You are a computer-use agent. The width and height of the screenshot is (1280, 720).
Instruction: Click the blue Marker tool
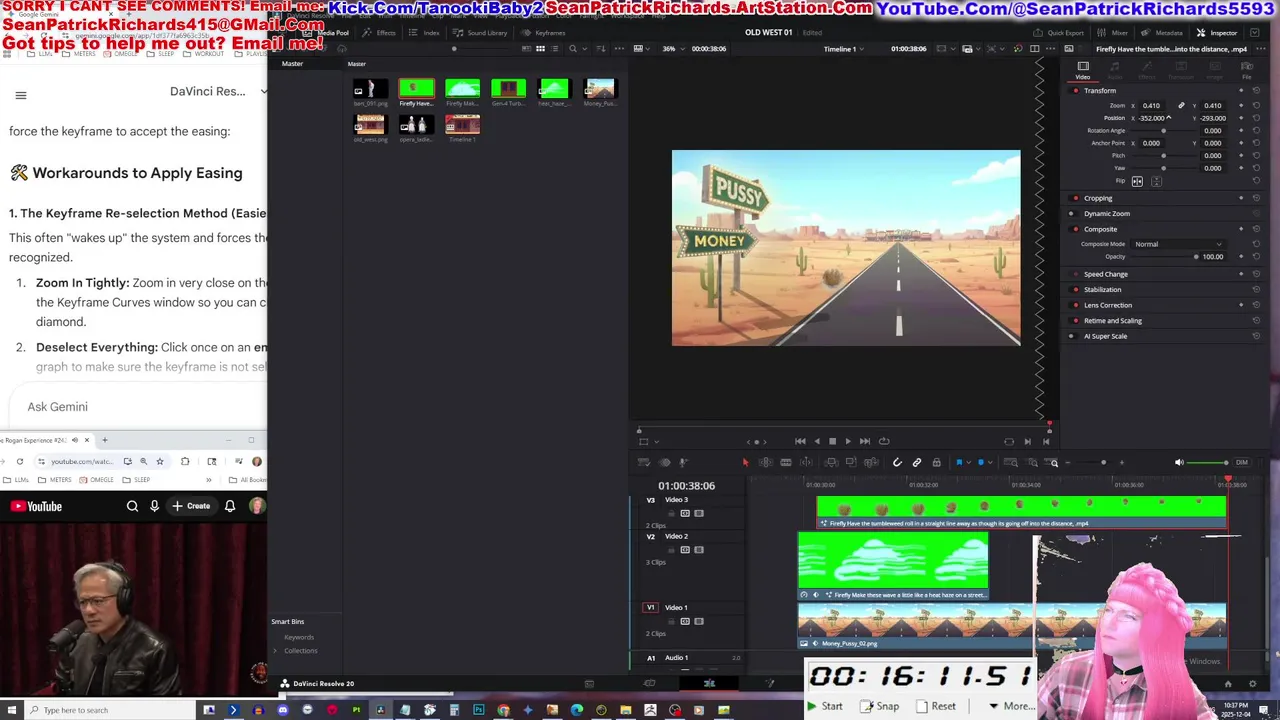point(981,462)
